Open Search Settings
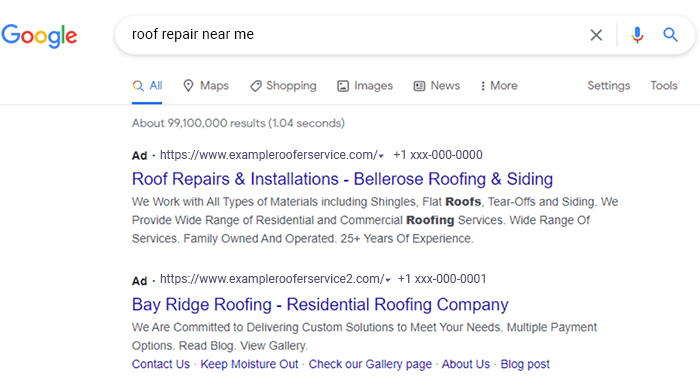The width and height of the screenshot is (700, 386). pos(608,86)
